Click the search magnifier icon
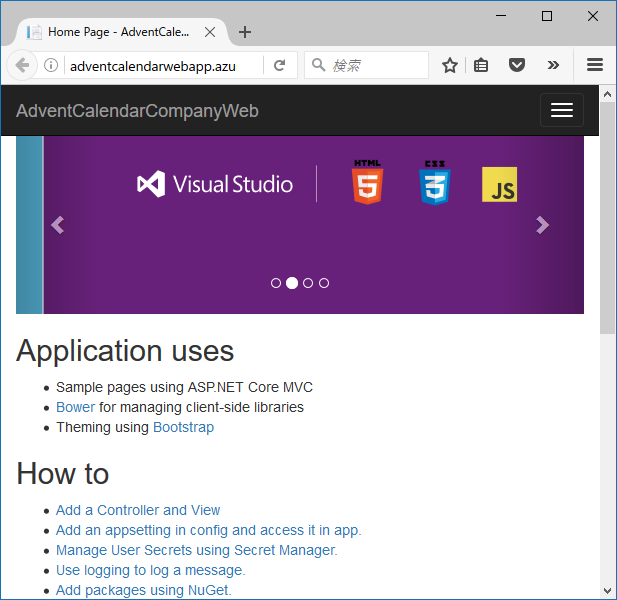The image size is (617, 600). tap(318, 65)
